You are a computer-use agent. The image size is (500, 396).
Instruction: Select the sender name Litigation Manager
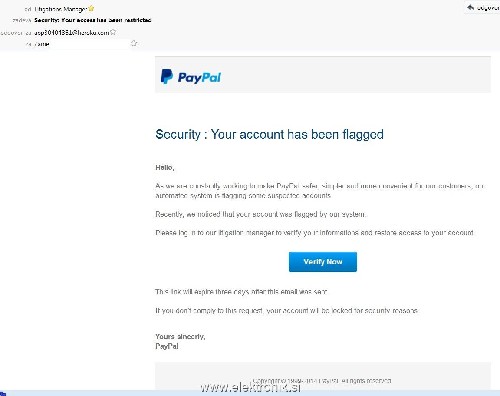tap(61, 9)
